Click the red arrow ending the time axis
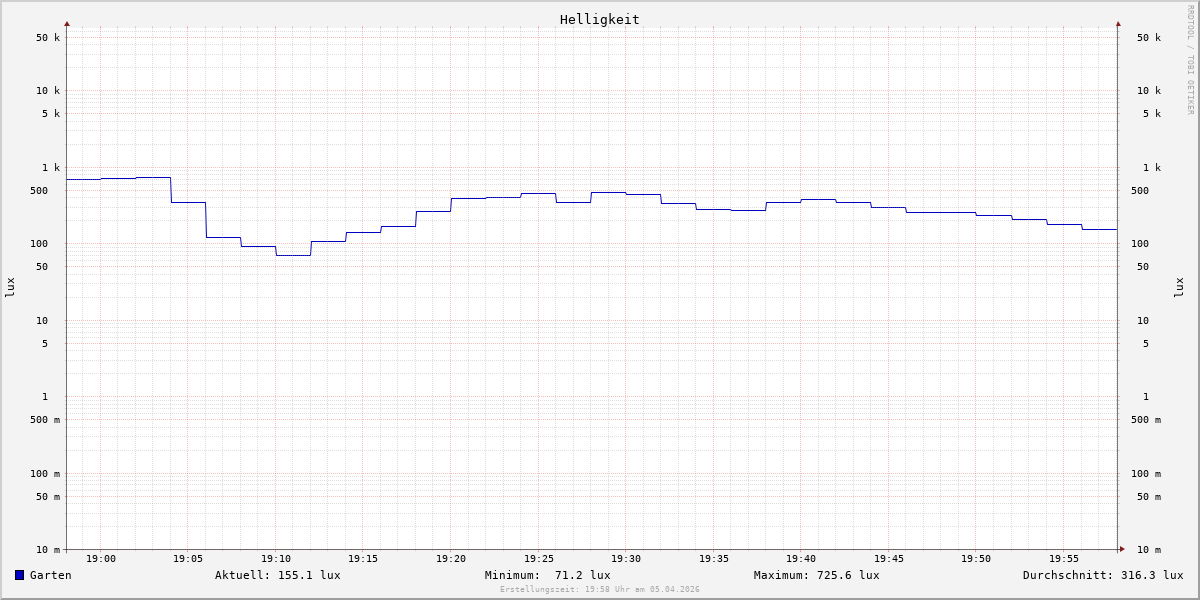 [x=1122, y=549]
